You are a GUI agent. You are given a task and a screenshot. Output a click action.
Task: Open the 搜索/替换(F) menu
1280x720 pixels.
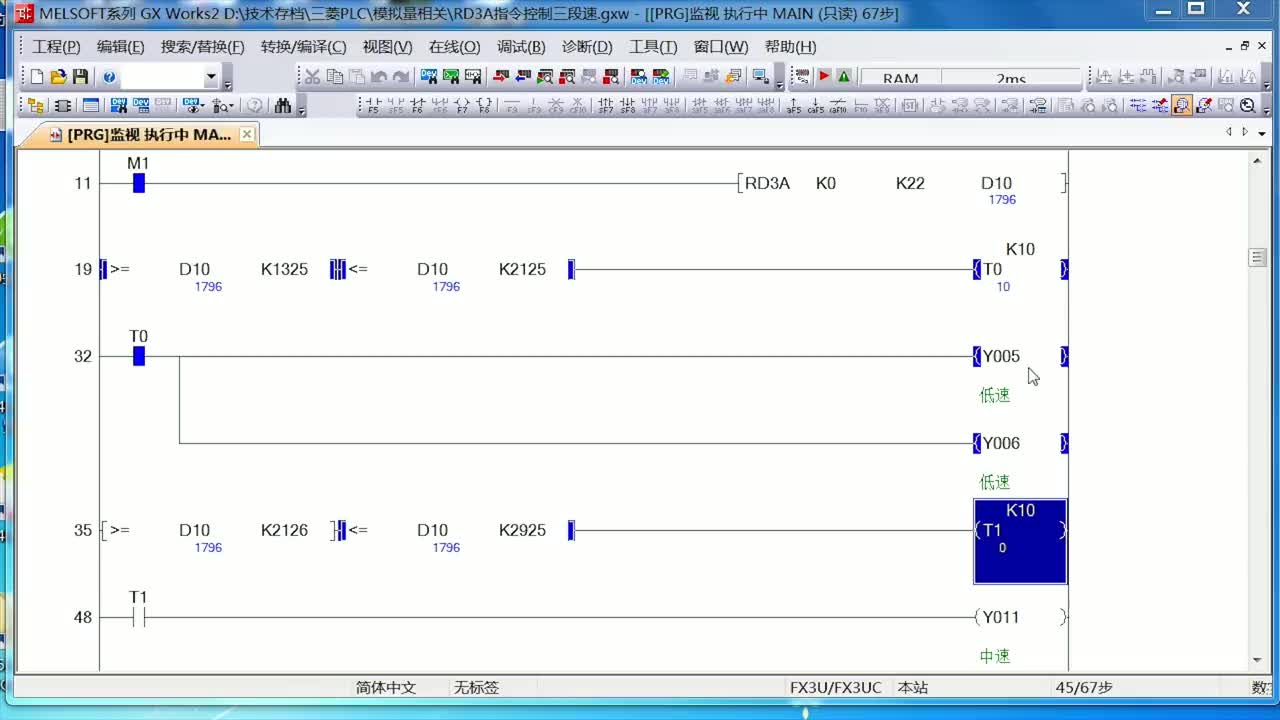(202, 47)
